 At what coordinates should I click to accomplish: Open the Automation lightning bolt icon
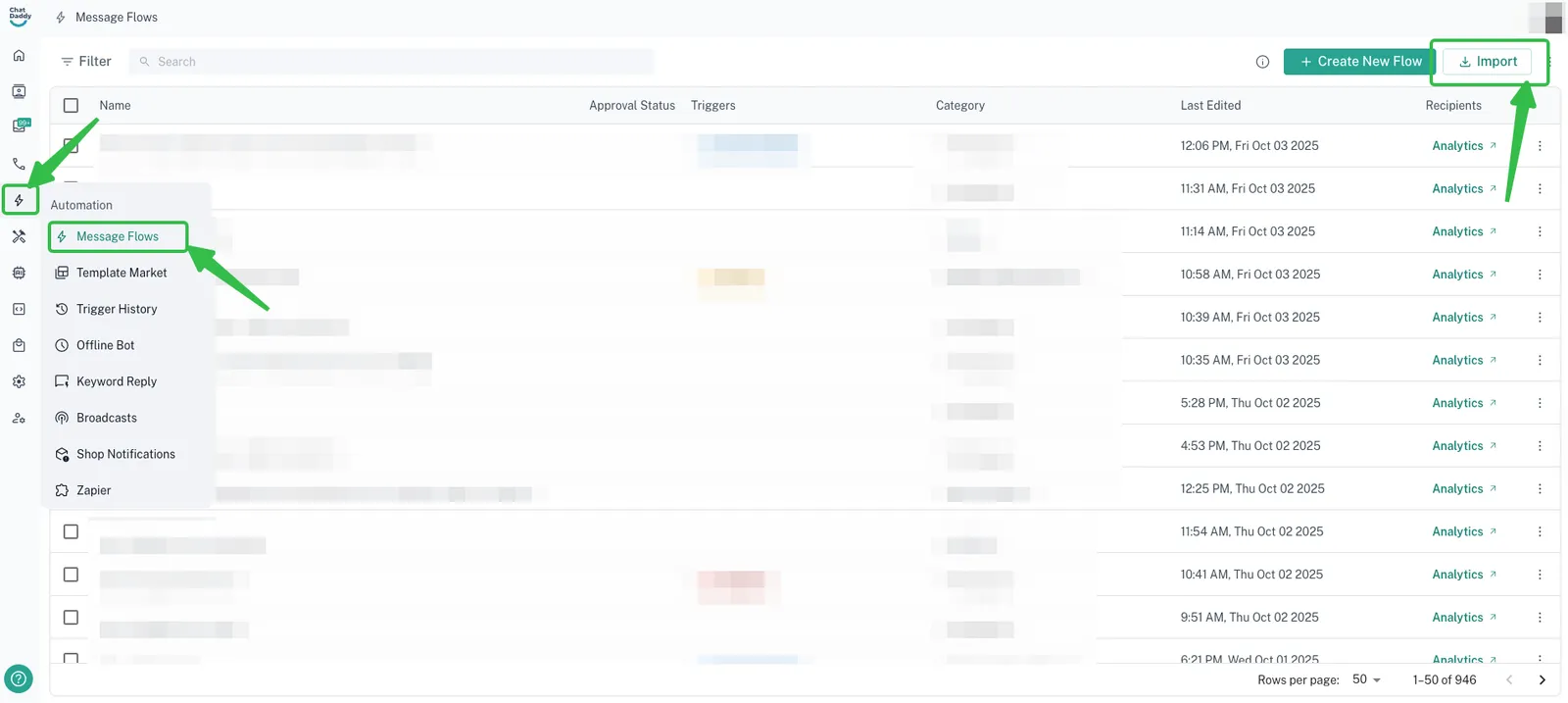point(19,200)
